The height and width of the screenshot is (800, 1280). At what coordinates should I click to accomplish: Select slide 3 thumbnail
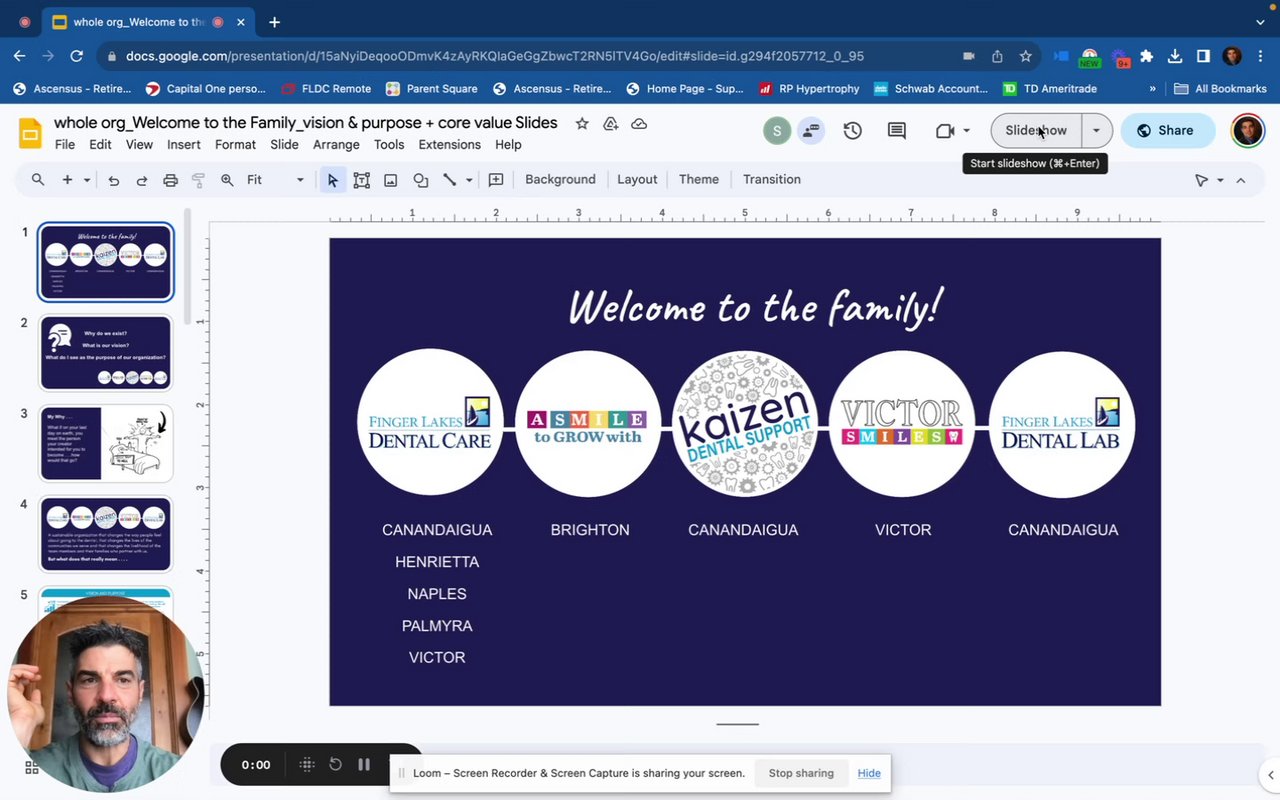coord(106,443)
